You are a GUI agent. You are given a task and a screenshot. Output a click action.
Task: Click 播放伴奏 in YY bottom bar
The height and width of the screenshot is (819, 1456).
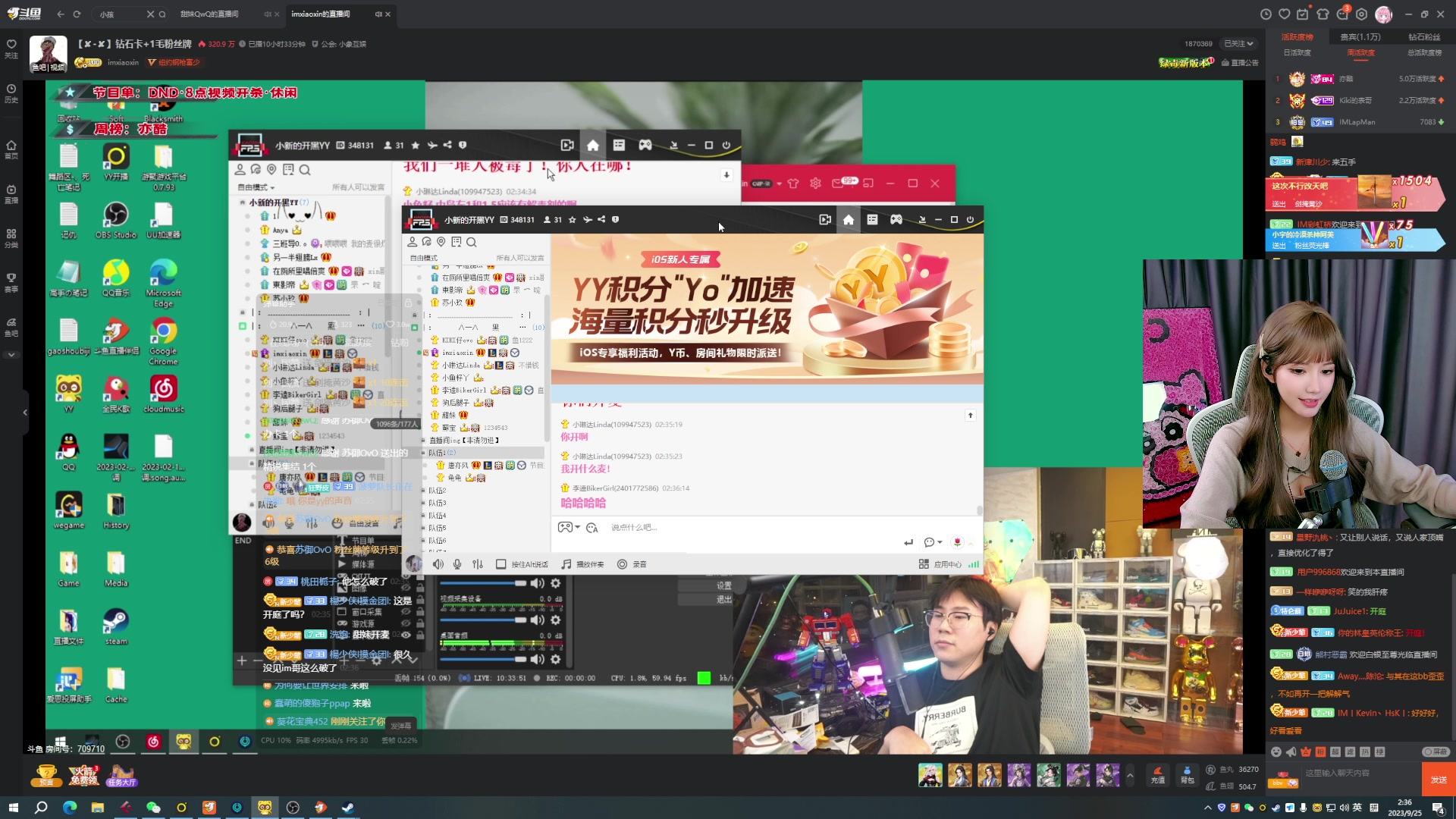582,564
